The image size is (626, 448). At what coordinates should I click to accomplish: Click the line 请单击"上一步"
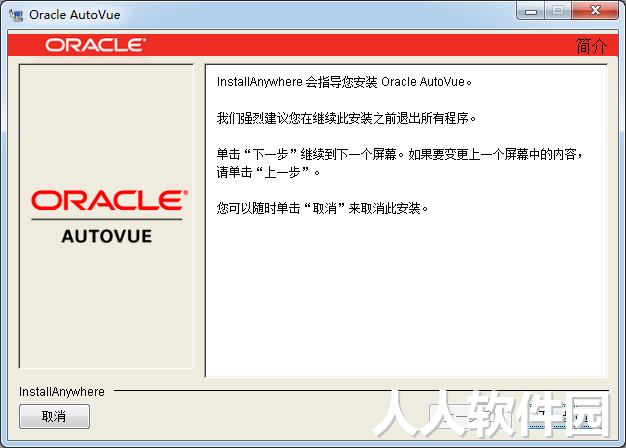(268, 172)
